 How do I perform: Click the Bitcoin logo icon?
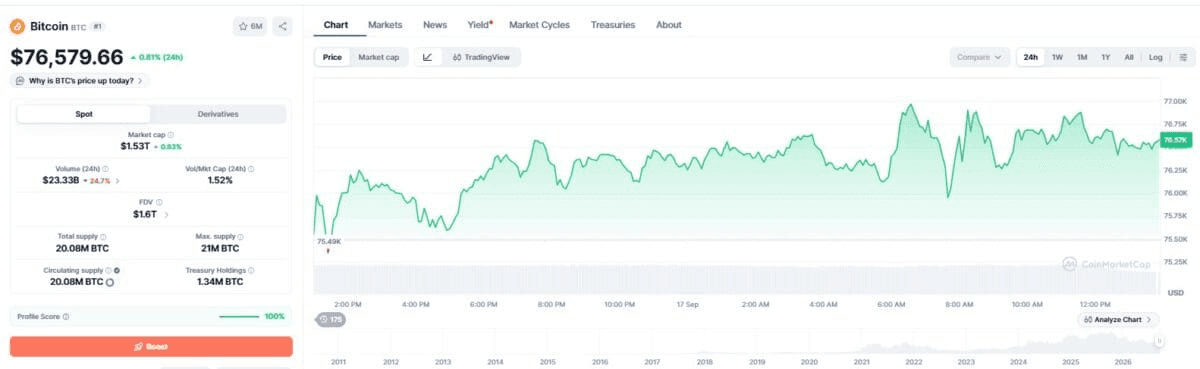[18, 26]
